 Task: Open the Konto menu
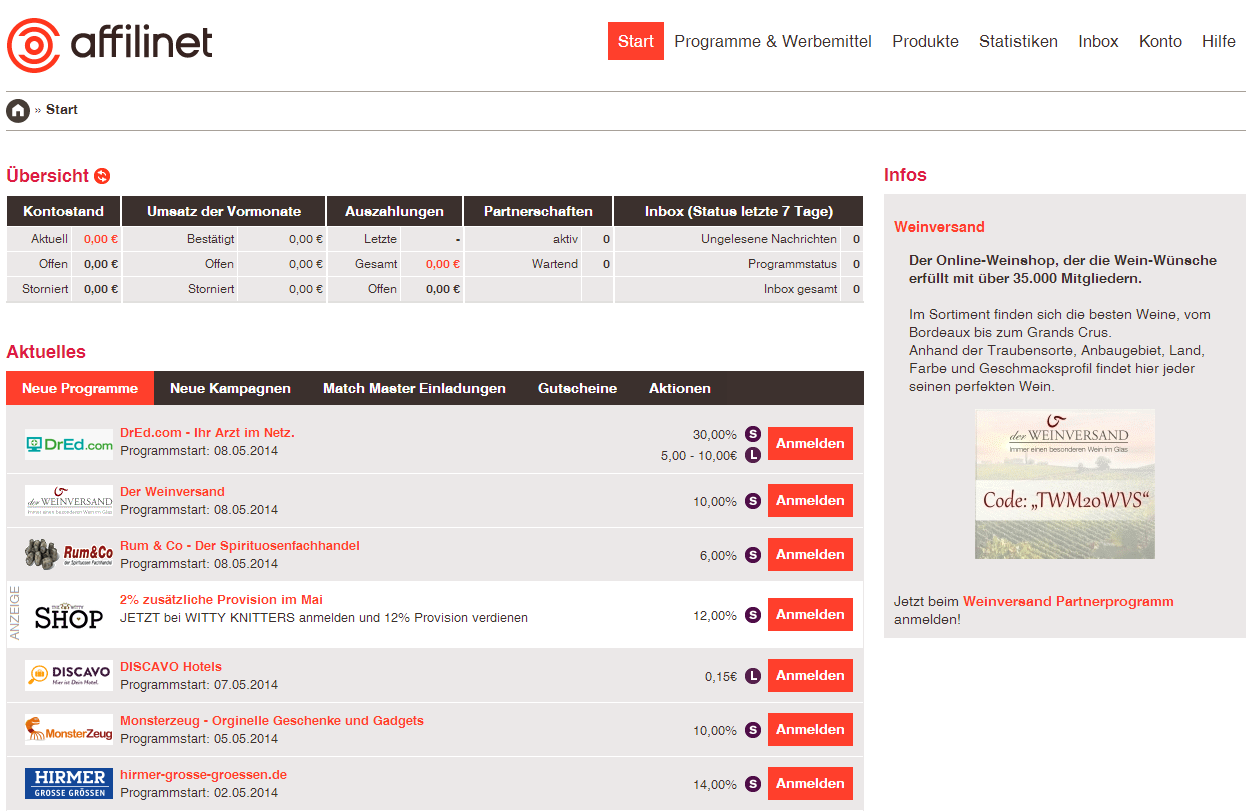(x=1160, y=41)
